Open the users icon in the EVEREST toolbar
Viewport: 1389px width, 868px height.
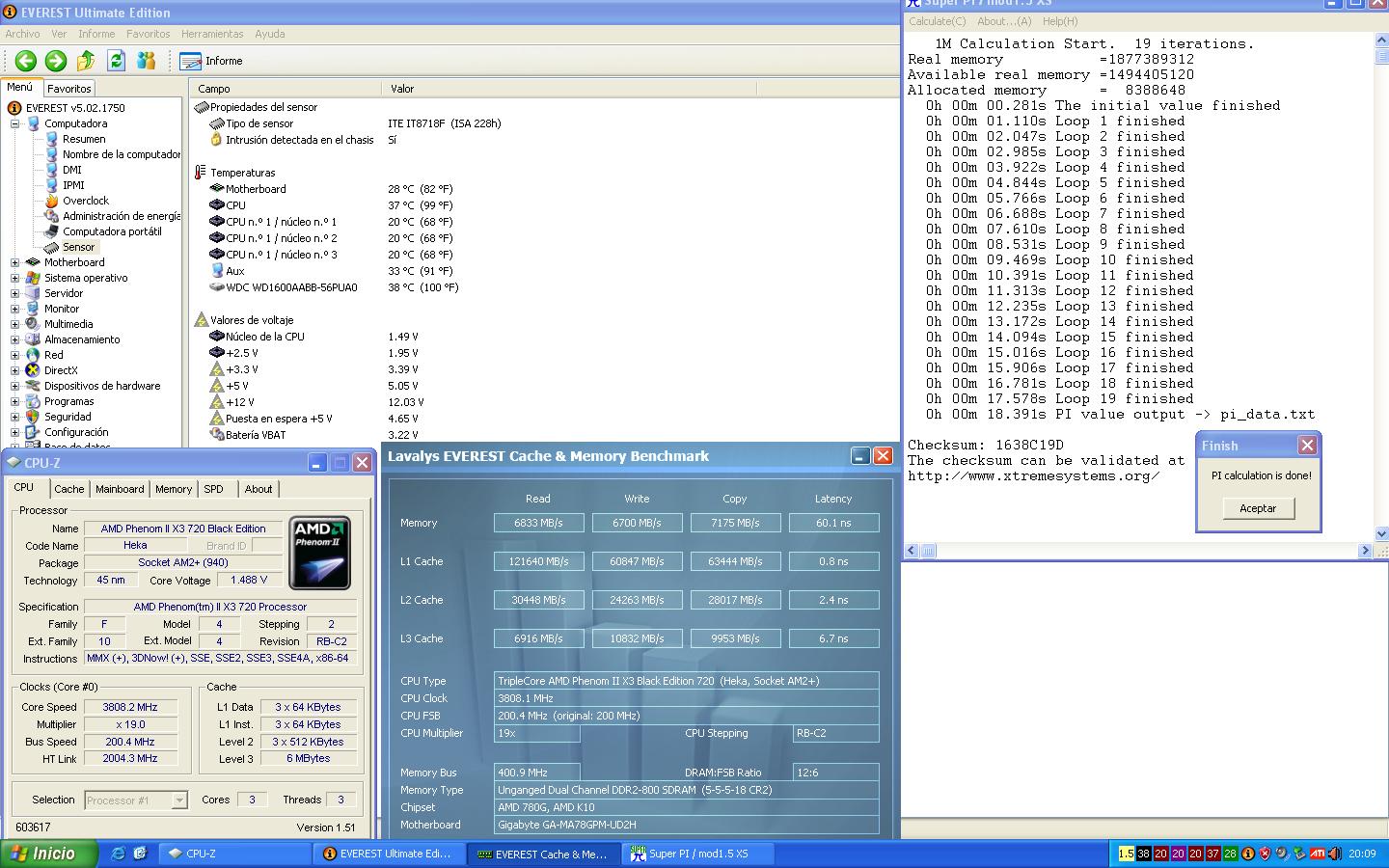click(147, 61)
